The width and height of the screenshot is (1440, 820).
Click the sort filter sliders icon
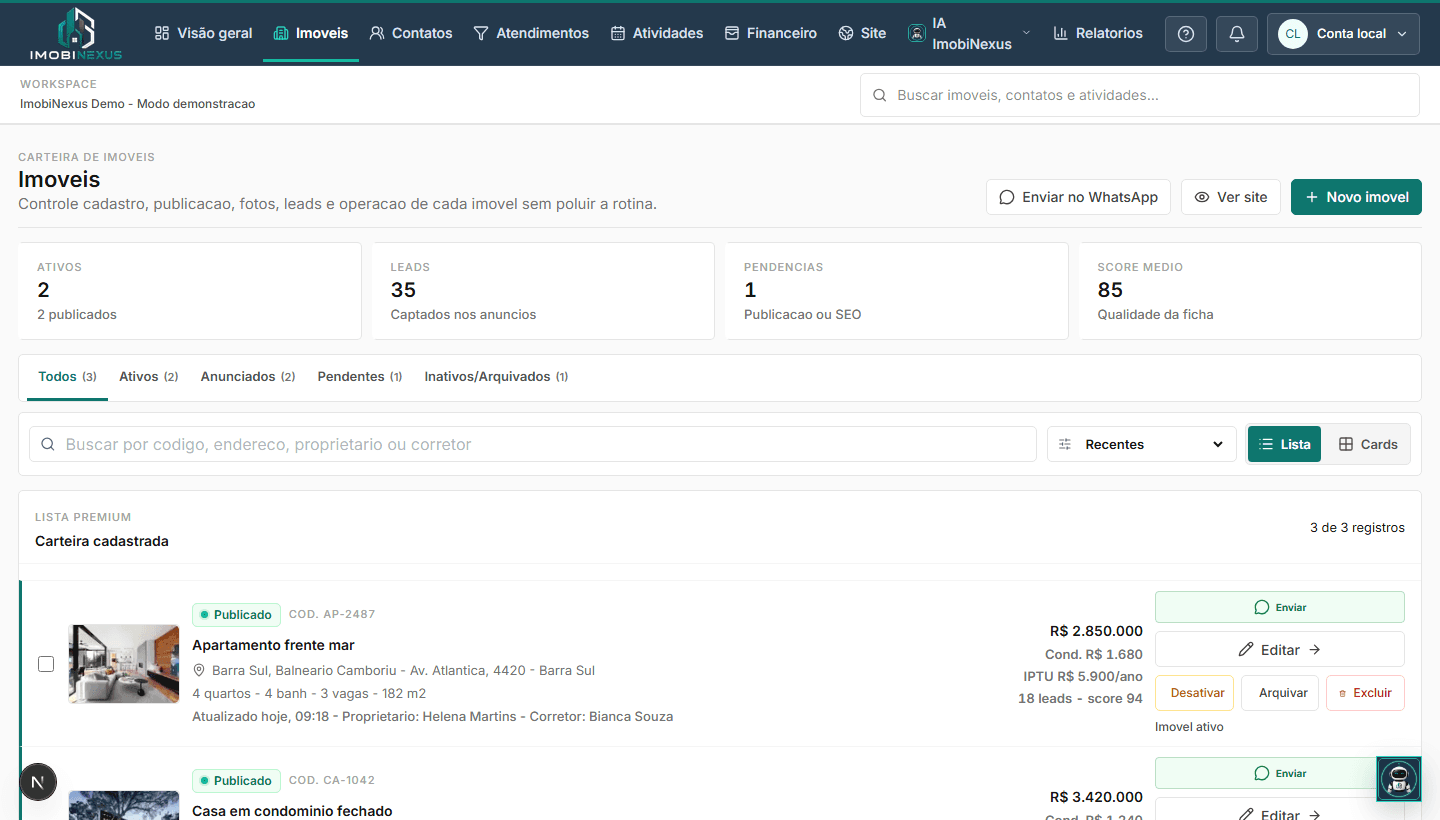1065,445
